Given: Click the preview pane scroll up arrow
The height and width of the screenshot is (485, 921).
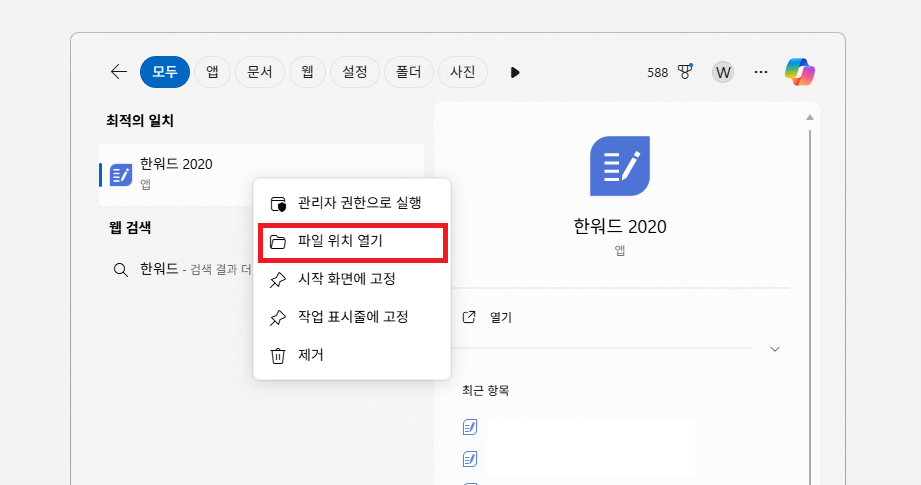Looking at the screenshot, I should (810, 117).
